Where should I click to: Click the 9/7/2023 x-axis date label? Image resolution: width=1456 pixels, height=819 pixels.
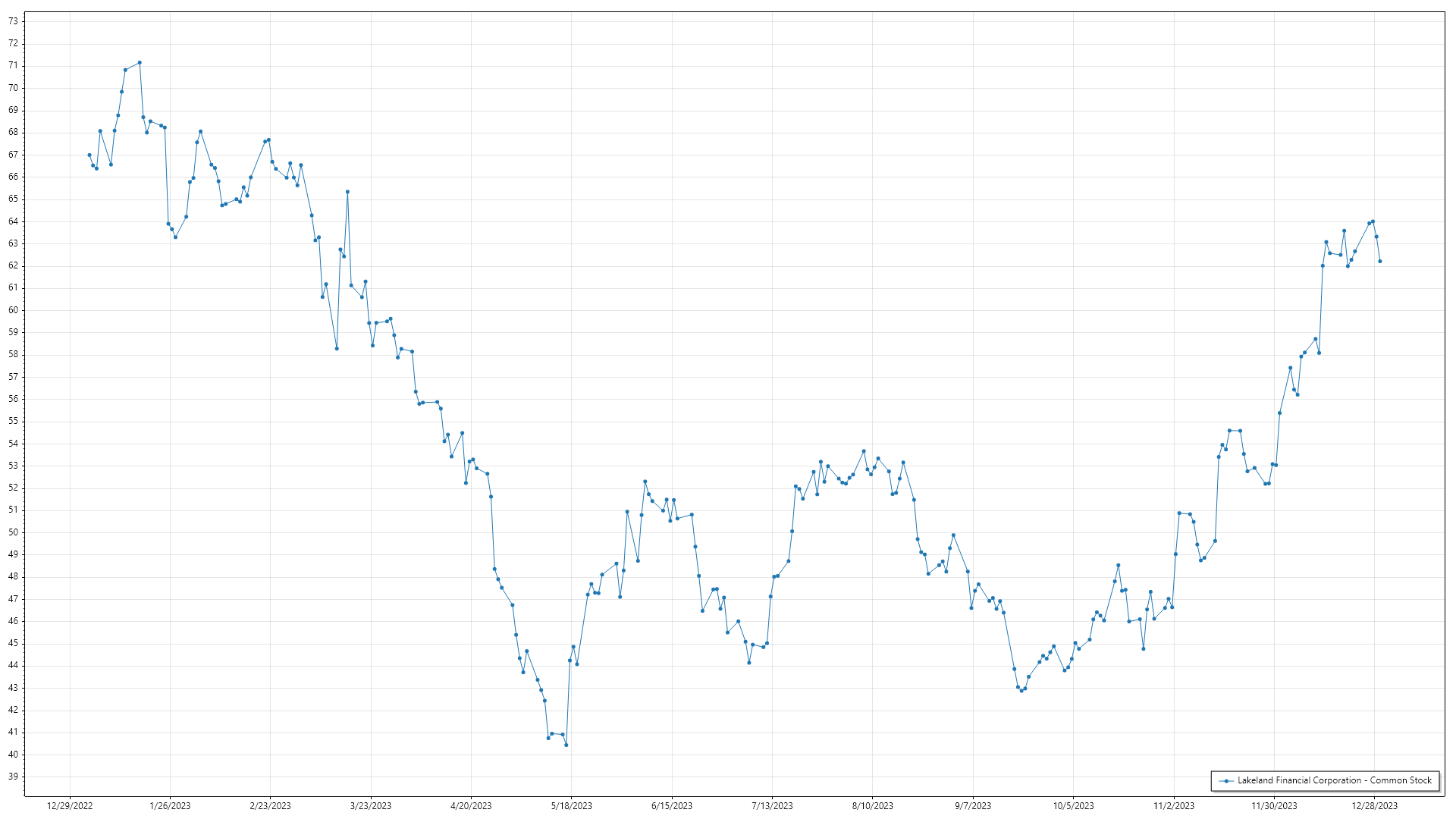973,806
